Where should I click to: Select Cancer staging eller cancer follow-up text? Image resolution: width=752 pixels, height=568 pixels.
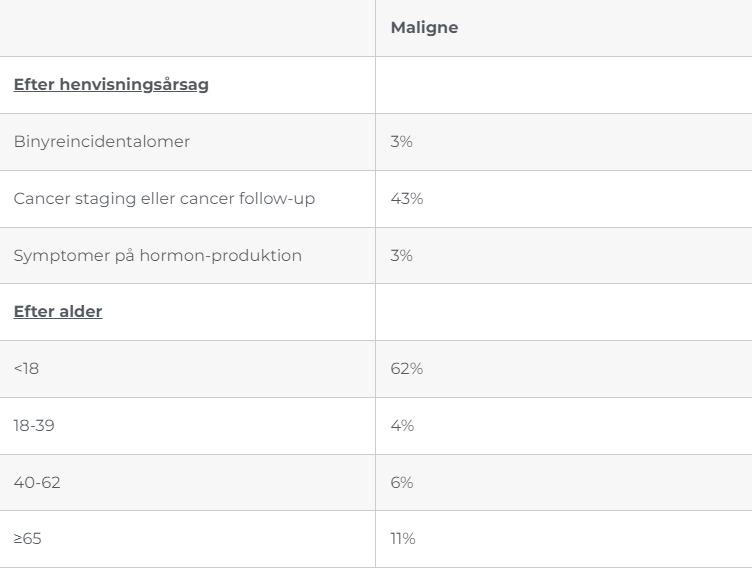(164, 199)
